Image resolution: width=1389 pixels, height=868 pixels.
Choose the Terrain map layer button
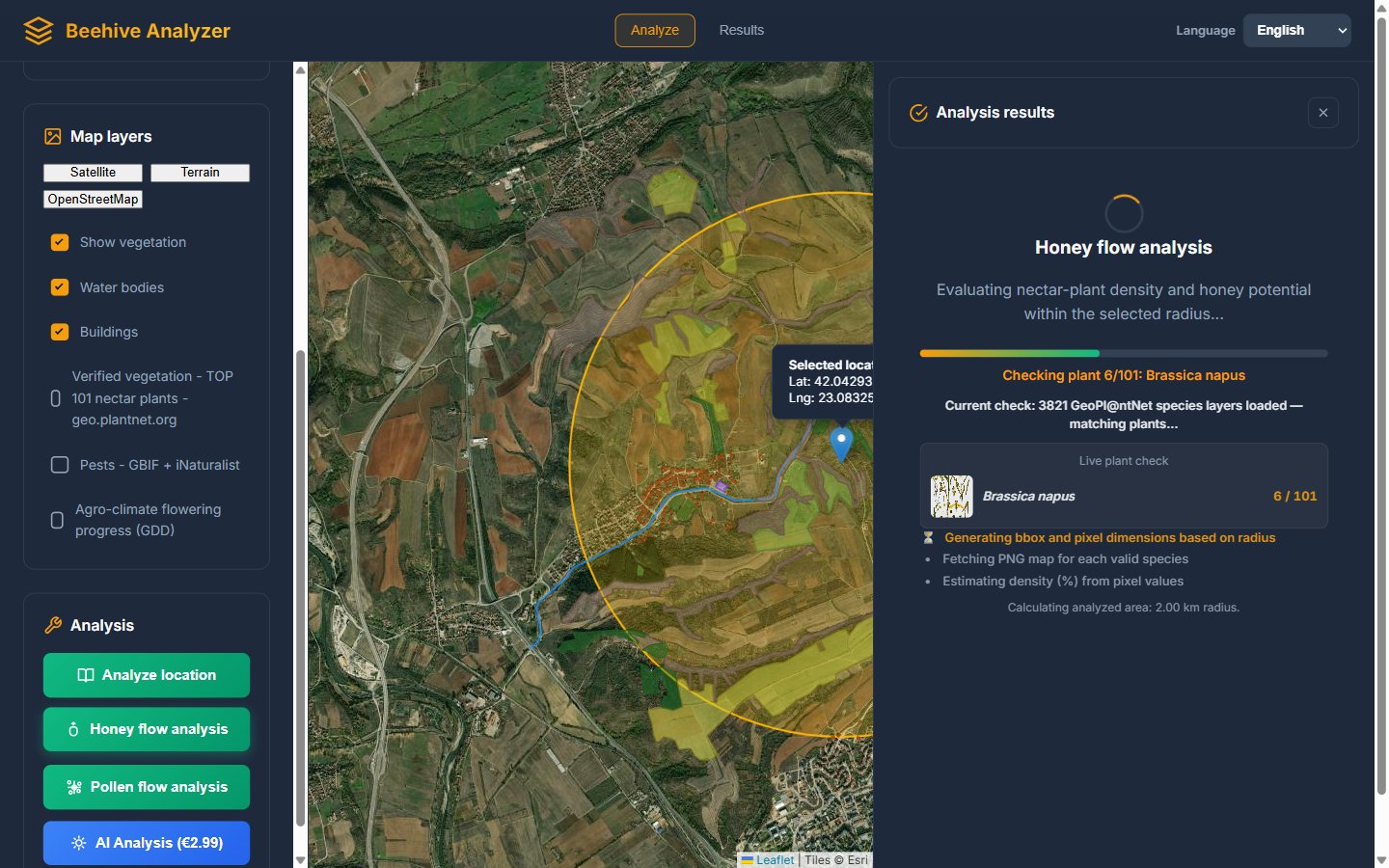[x=200, y=173]
